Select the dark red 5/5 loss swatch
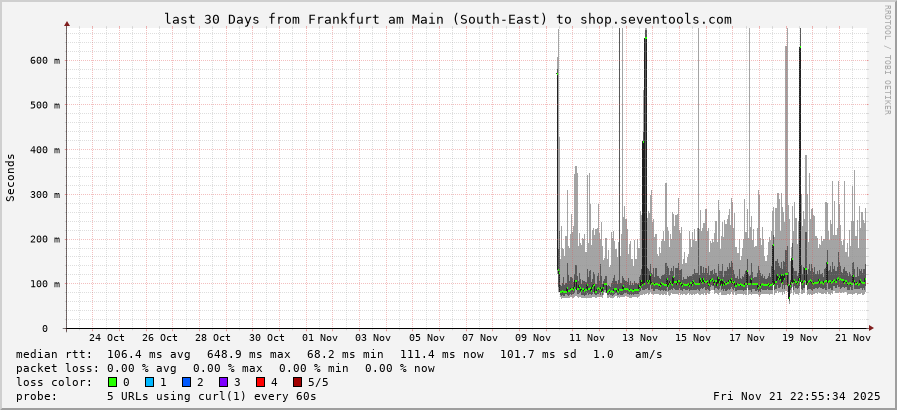This screenshot has width=897, height=410. point(297,382)
